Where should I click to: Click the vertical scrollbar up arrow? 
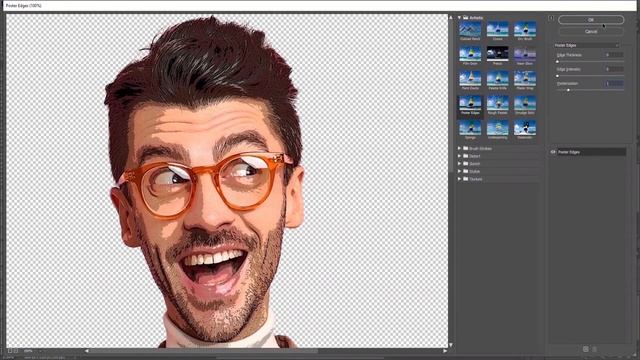(451, 18)
